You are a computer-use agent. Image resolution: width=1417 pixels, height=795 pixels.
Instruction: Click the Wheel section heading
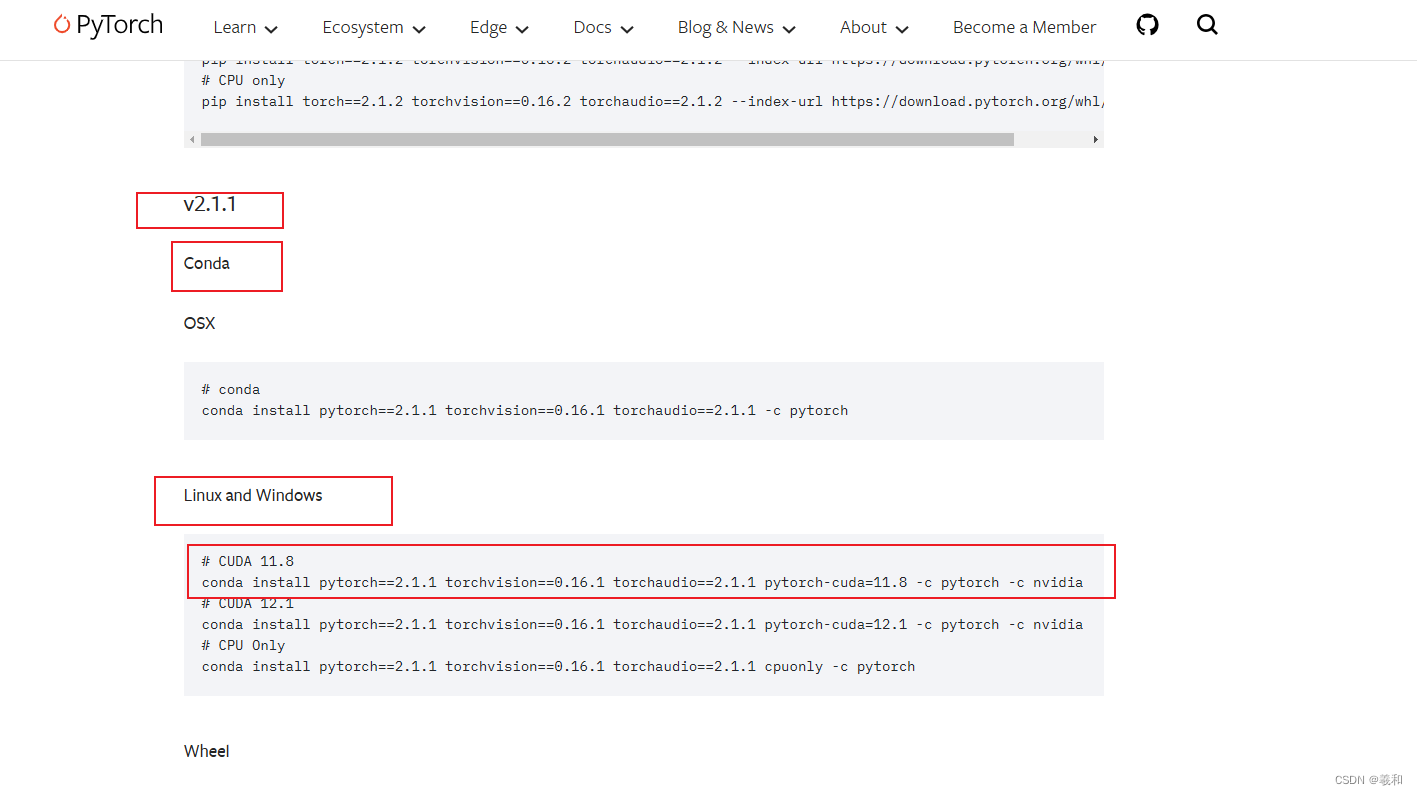(x=206, y=751)
